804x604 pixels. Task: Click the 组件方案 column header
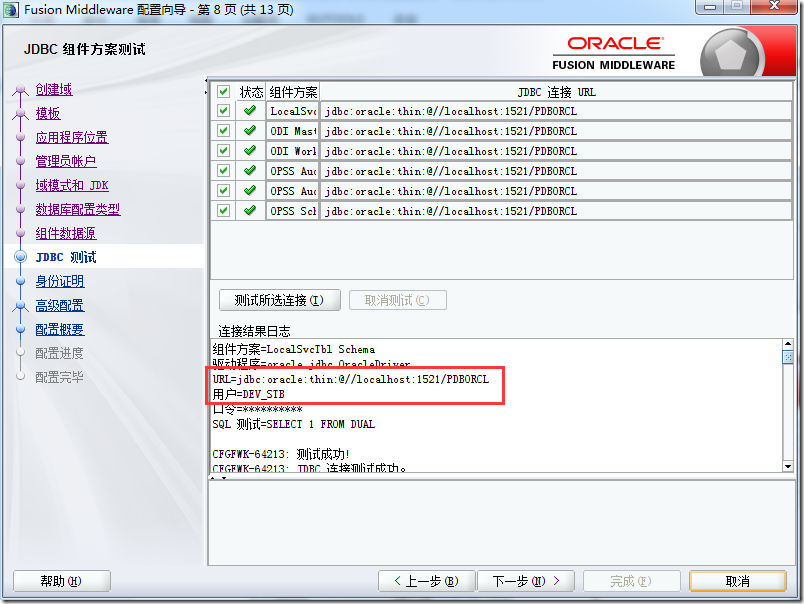point(293,92)
